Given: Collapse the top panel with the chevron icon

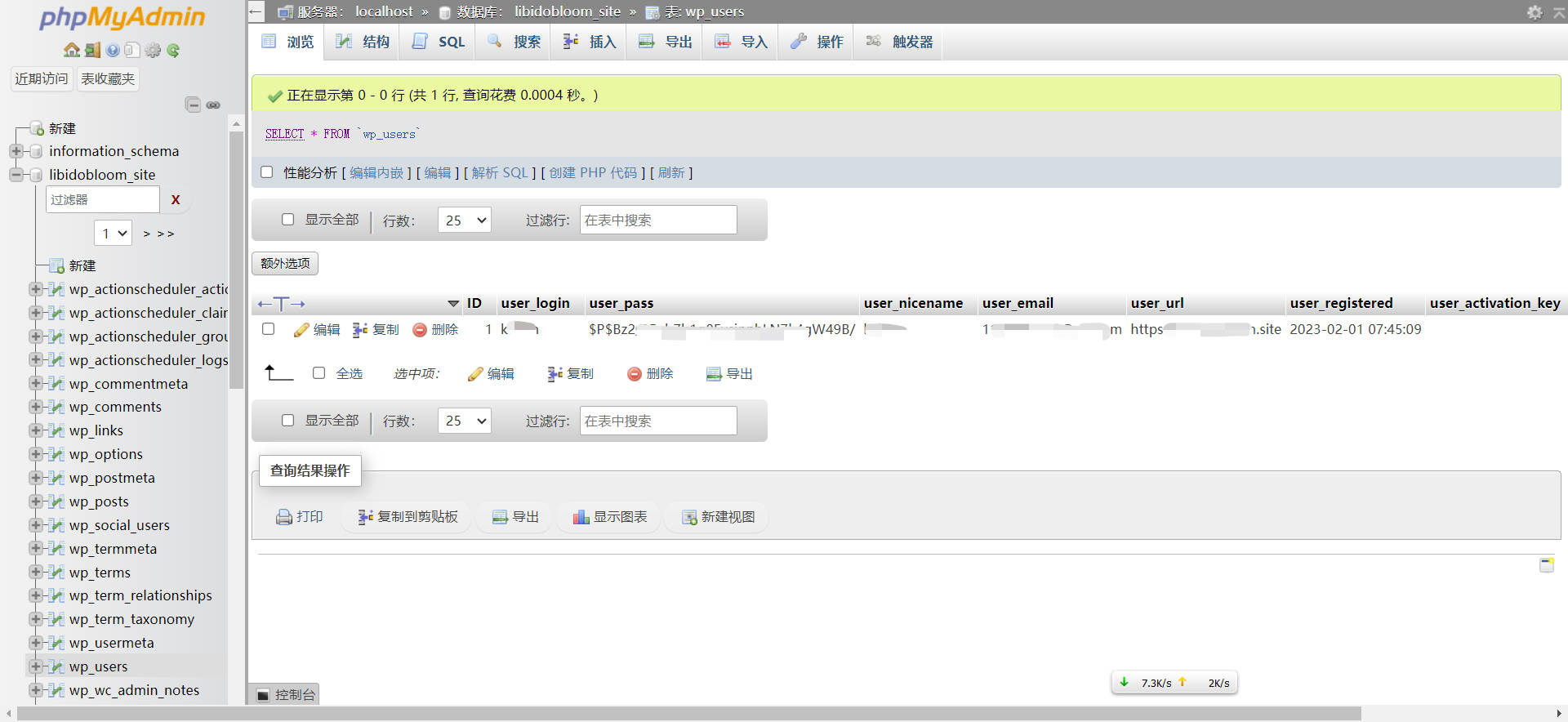Looking at the screenshot, I should point(1559,11).
